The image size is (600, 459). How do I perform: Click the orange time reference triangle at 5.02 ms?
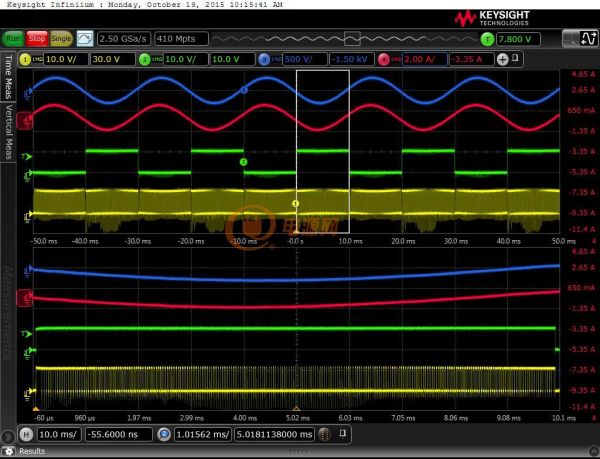[x=296, y=409]
